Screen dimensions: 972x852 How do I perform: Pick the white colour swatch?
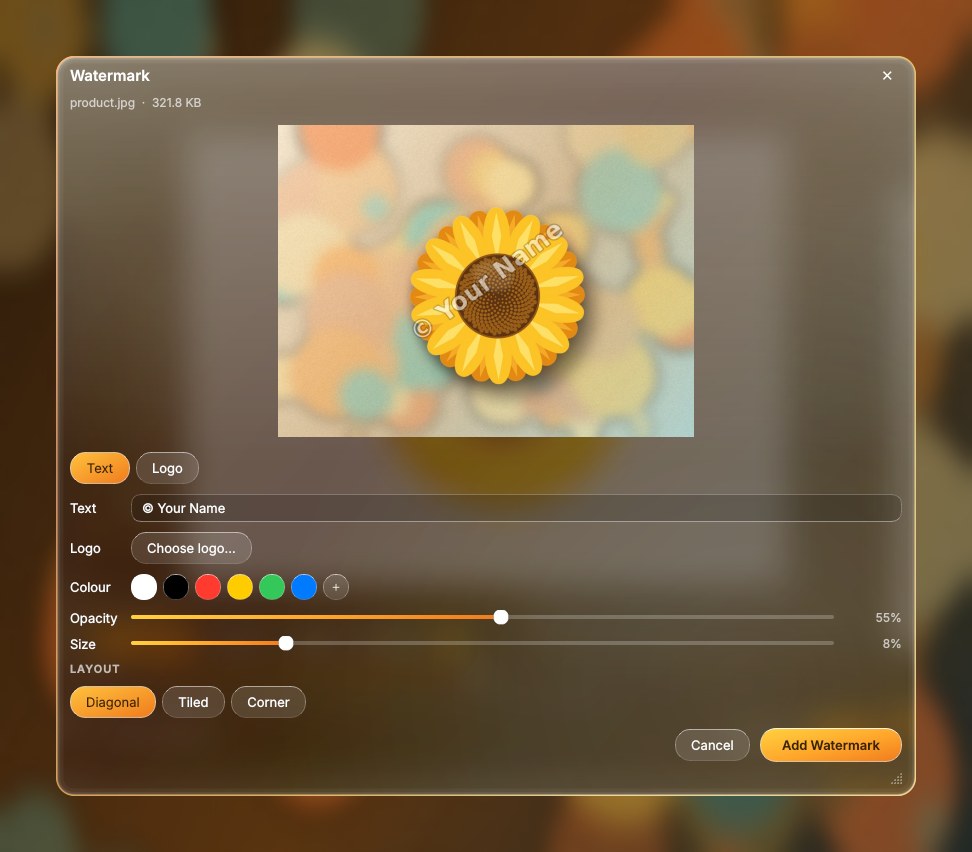[x=144, y=587]
